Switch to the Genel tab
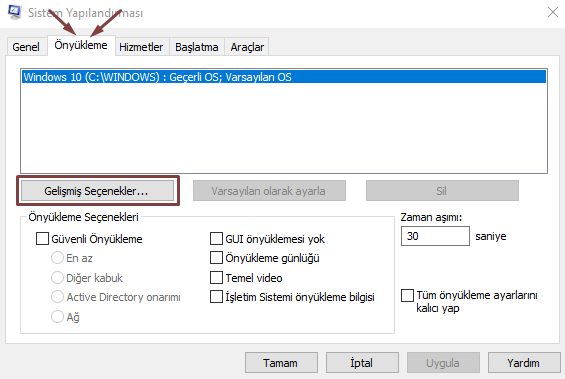 tap(26, 47)
